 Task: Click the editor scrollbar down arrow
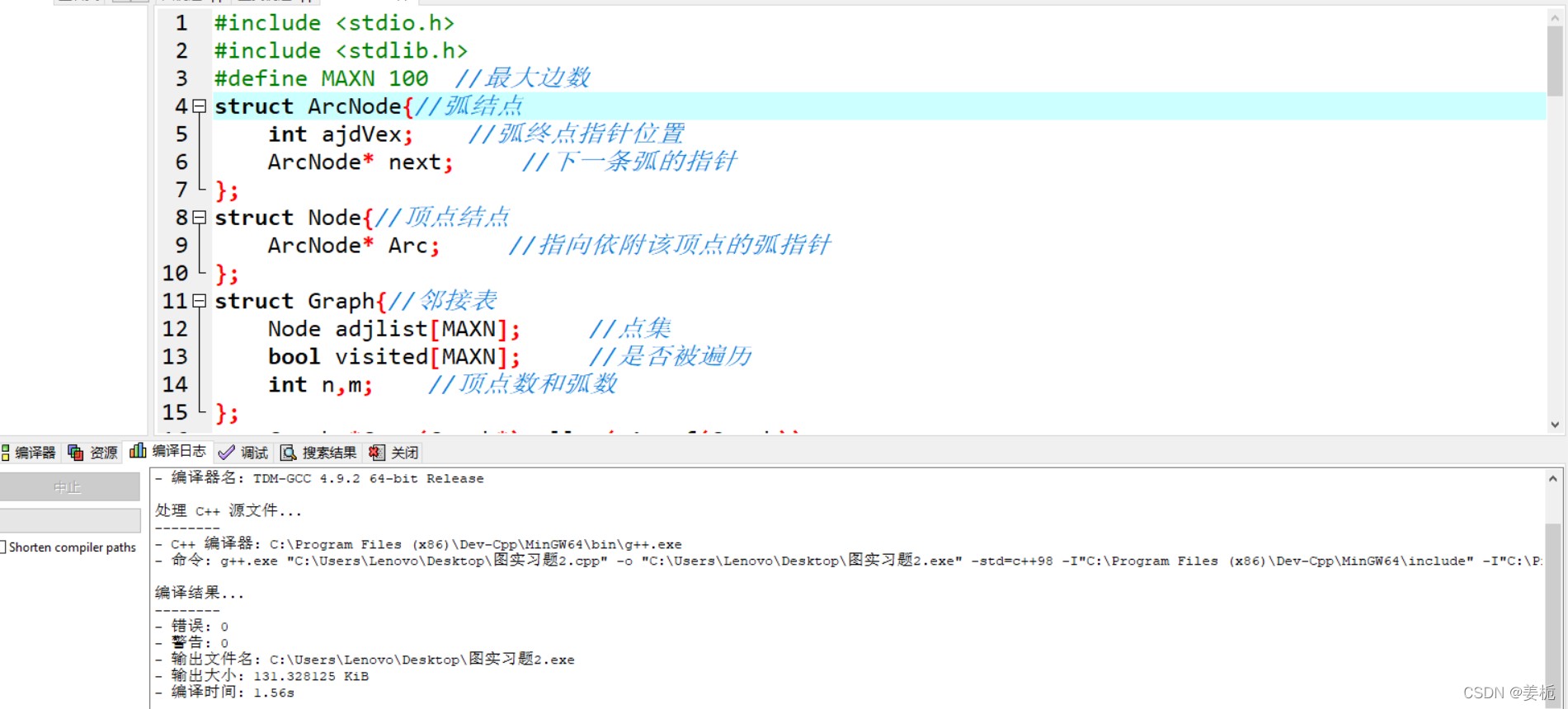pos(1555,425)
